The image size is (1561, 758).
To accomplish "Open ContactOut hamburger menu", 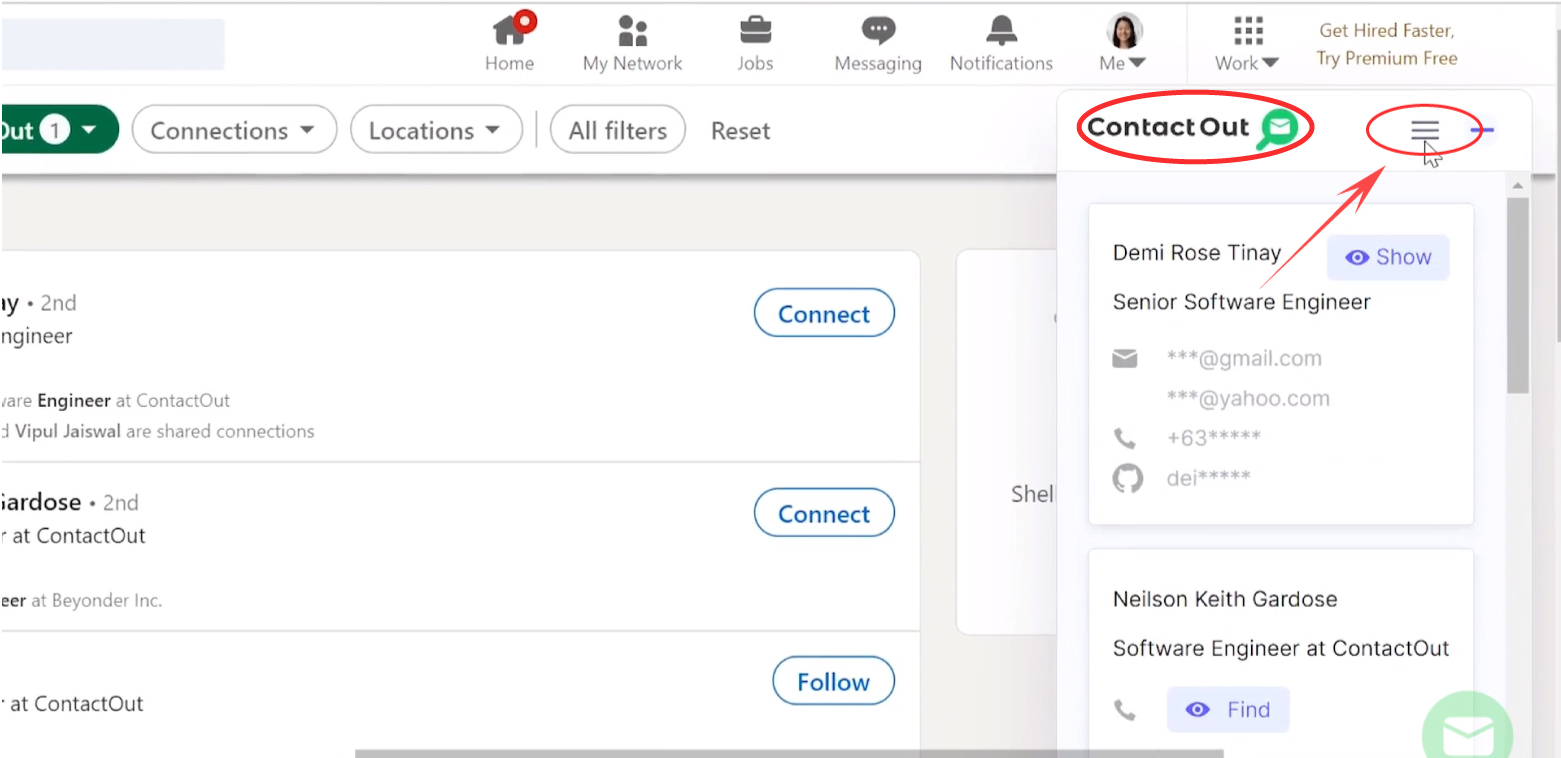I will 1425,130.
